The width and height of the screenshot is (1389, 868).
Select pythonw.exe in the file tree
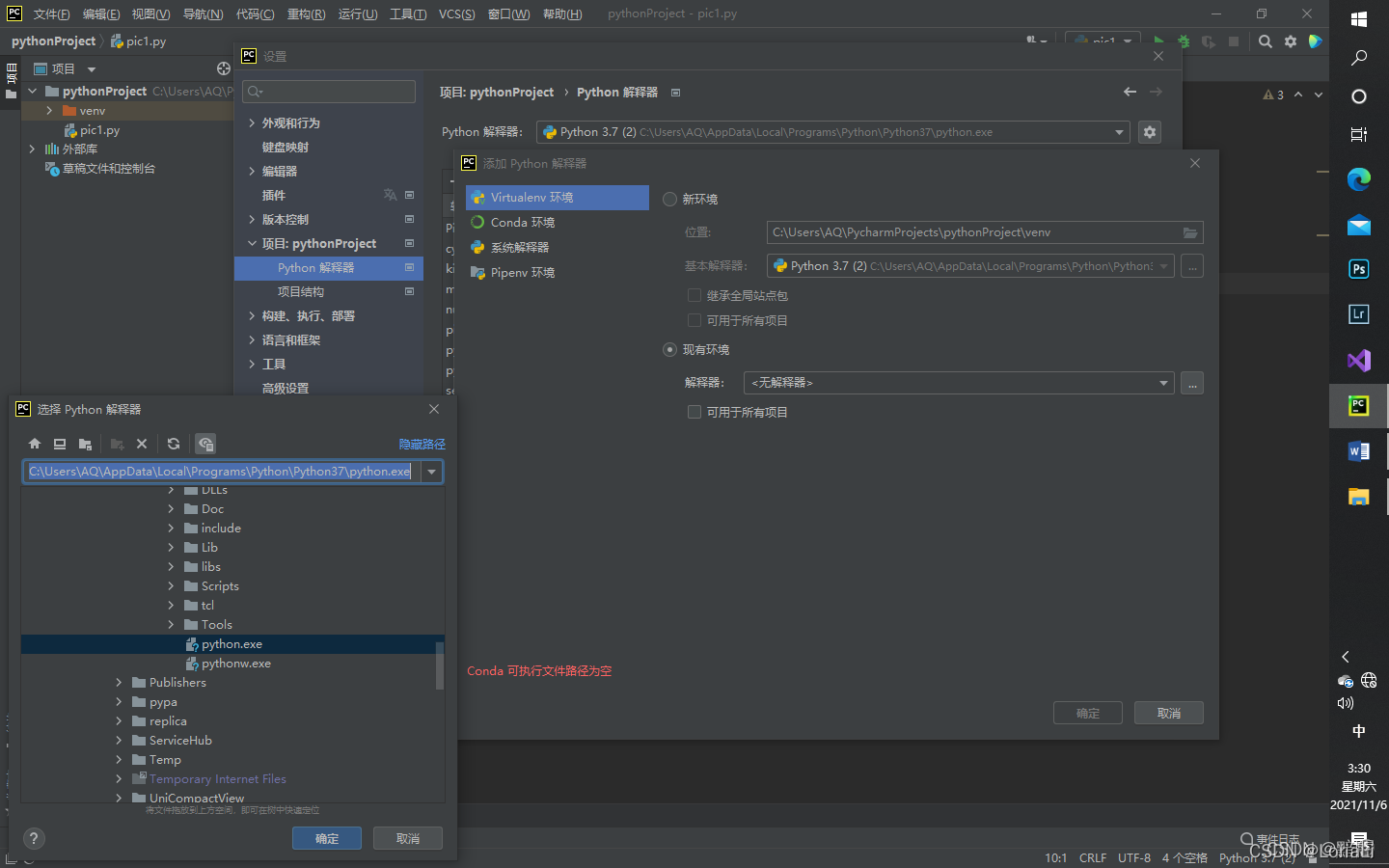236,664
